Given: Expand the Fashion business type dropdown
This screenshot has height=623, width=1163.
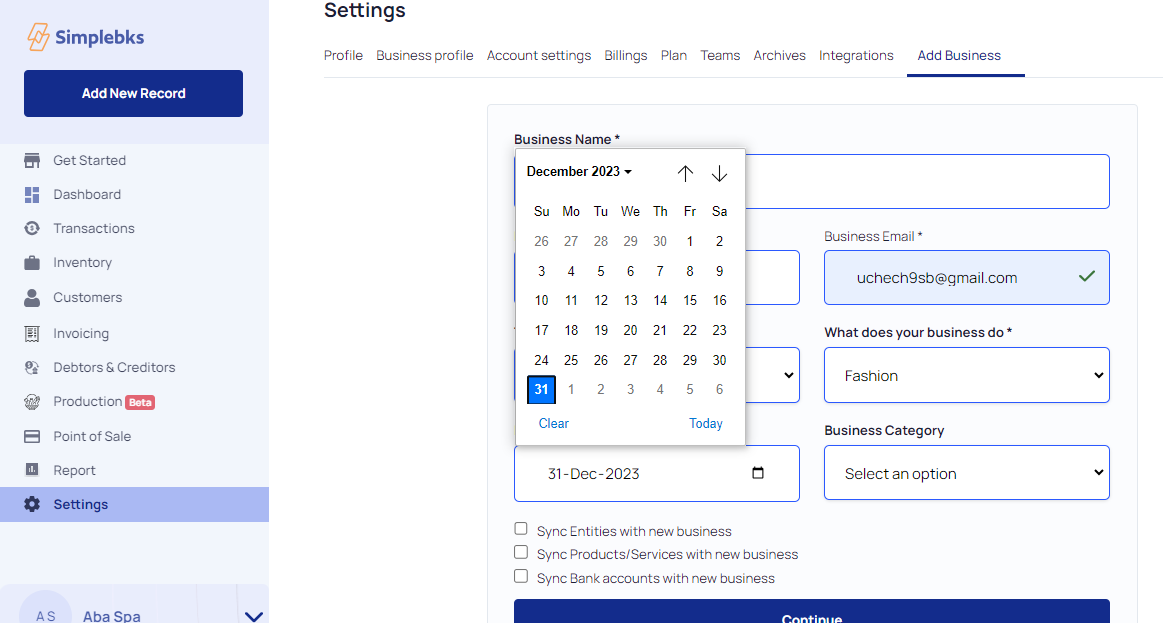Looking at the screenshot, I should tap(966, 376).
